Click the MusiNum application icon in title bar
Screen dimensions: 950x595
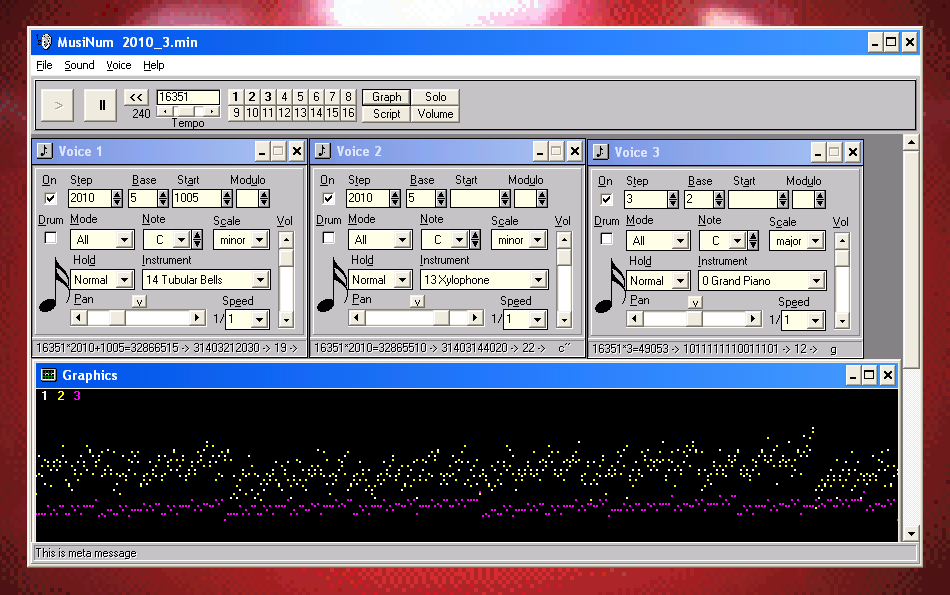click(x=44, y=42)
